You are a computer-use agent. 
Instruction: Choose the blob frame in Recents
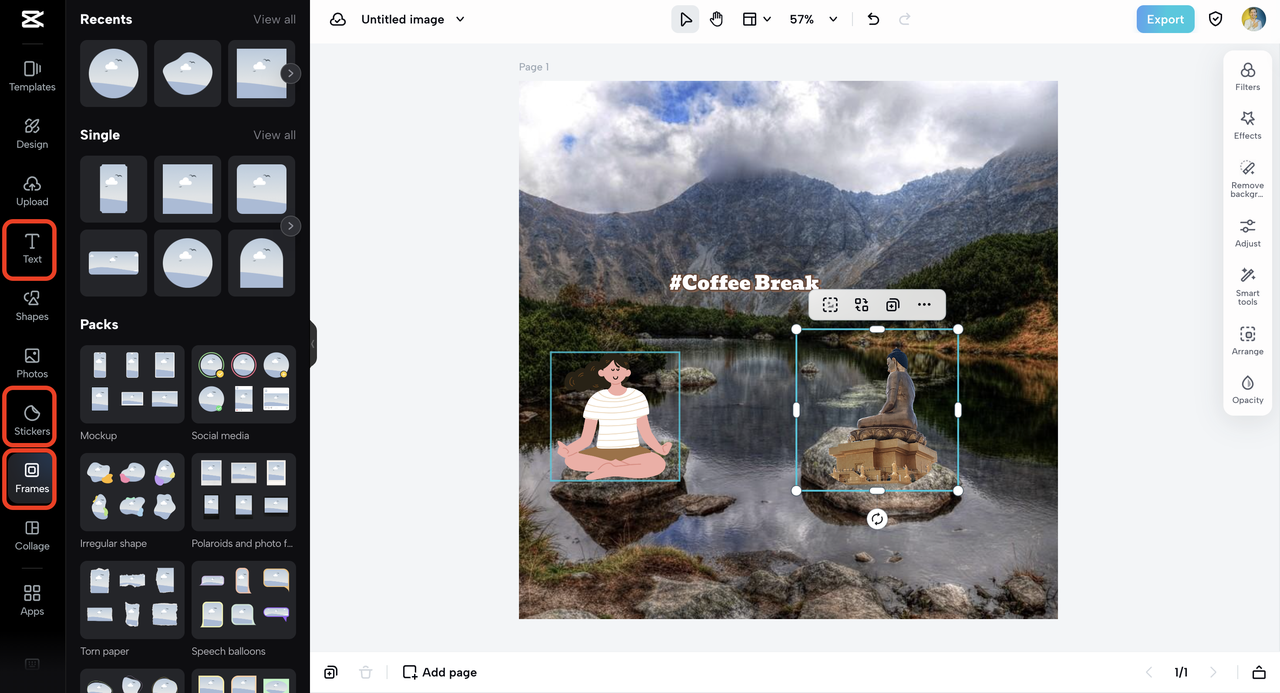187,73
